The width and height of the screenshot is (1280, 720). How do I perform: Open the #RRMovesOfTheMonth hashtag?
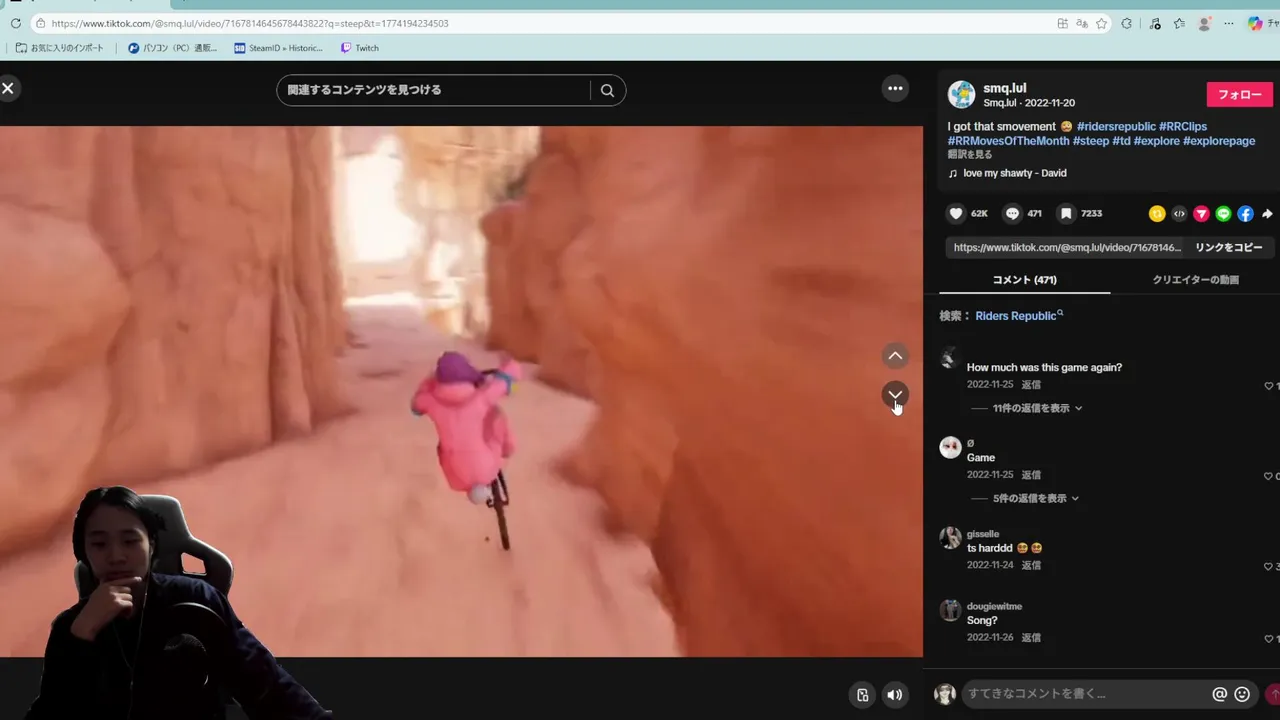point(1009,141)
